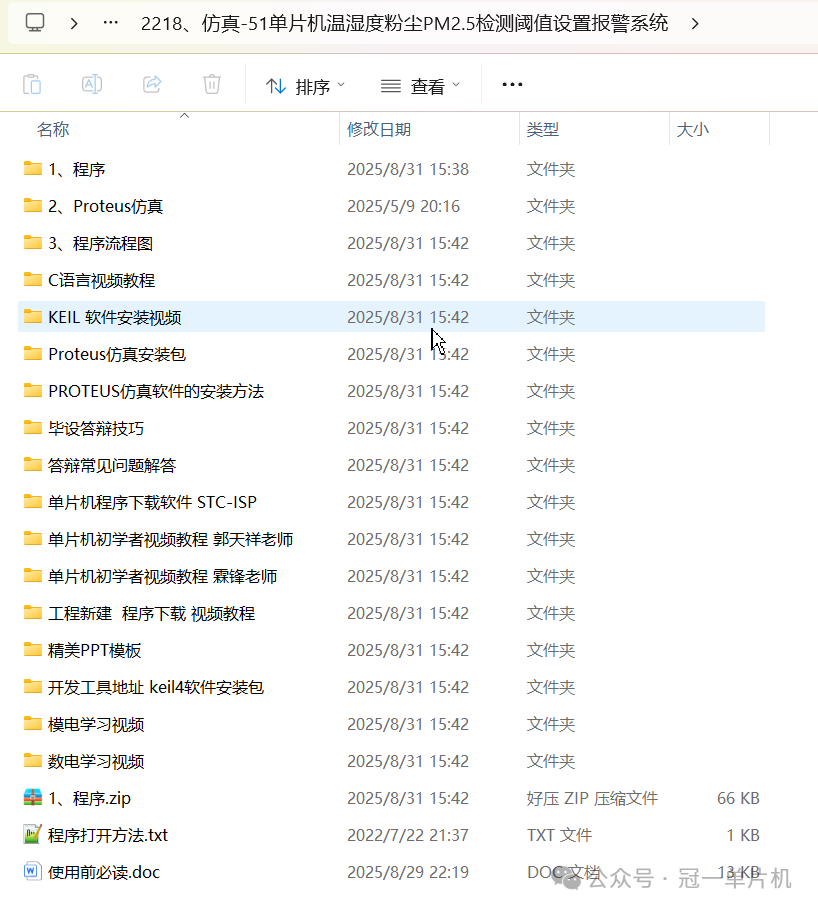818x911 pixels.
Task: Click the folder name 3、程序流程图
Action: point(101,243)
